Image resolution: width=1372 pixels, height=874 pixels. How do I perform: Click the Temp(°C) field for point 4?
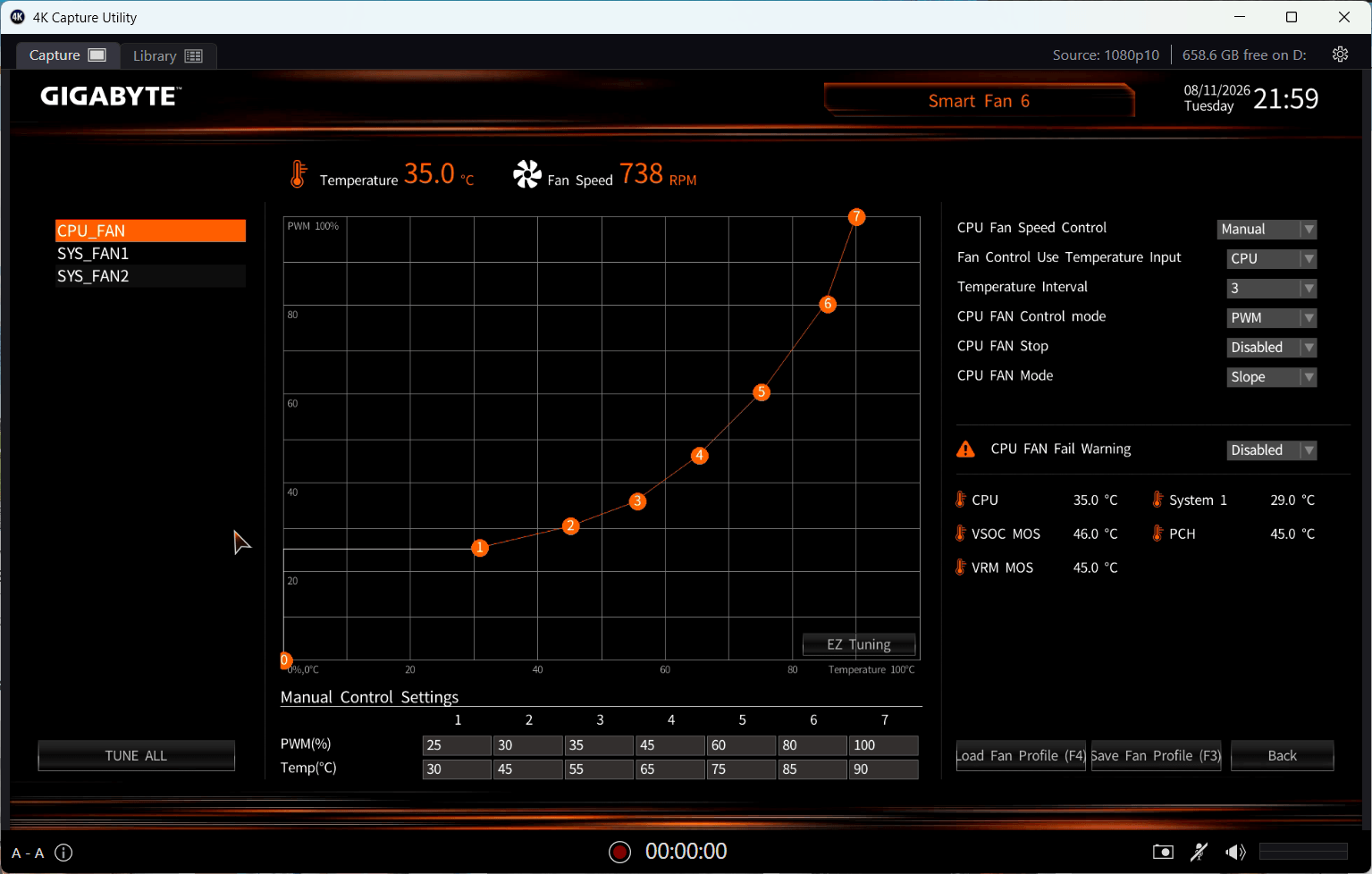pyautogui.click(x=670, y=769)
